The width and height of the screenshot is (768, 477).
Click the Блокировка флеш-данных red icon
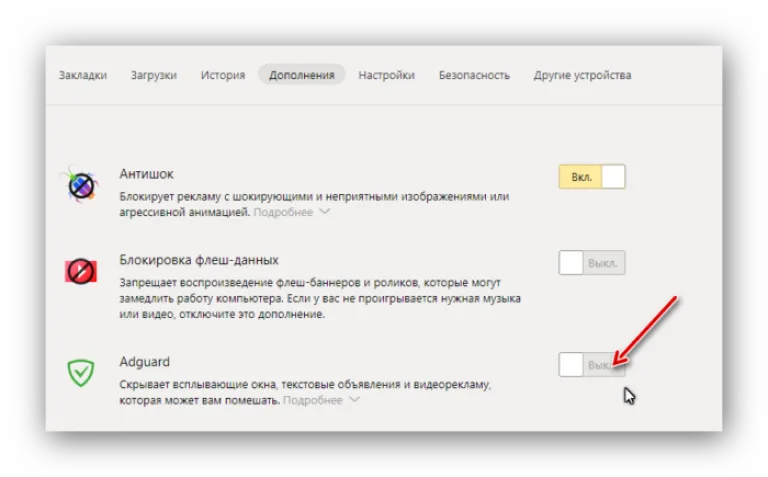(81, 272)
